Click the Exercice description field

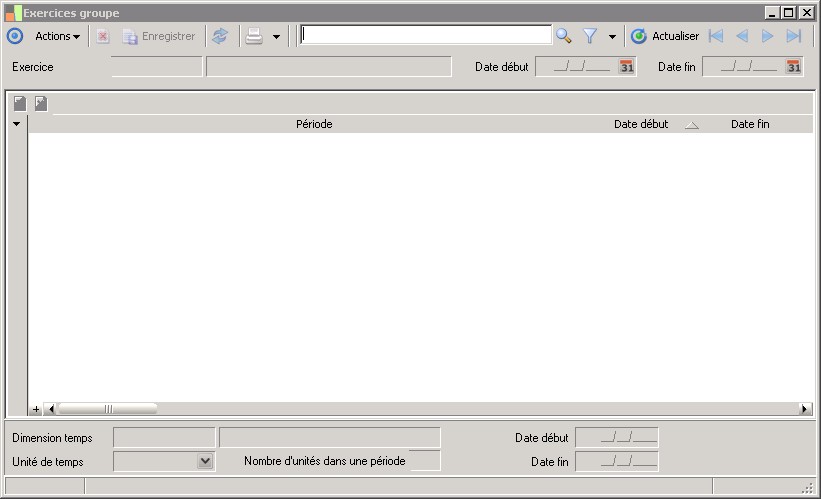(x=329, y=66)
